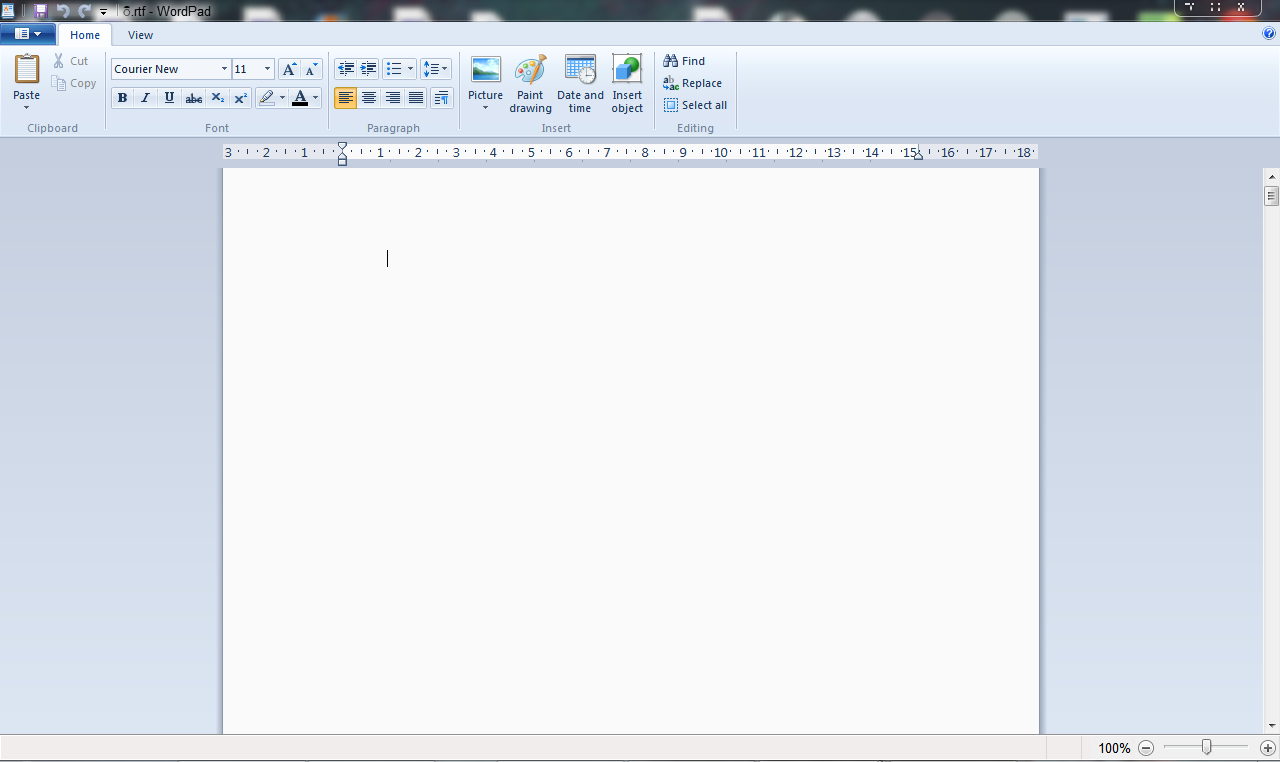Save the document from the quick access toolbar
This screenshot has width=1280, height=762.
41,11
